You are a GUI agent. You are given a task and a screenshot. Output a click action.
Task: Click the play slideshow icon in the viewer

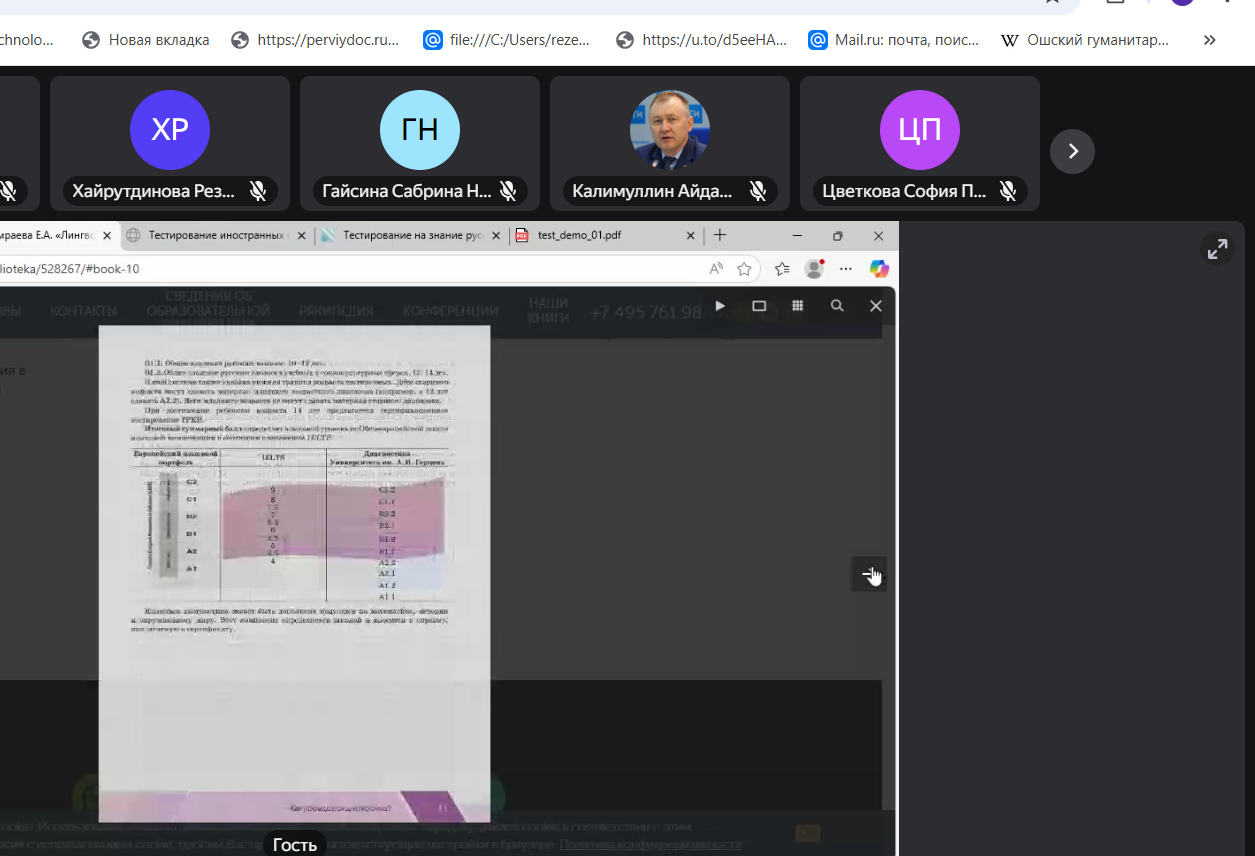[720, 306]
